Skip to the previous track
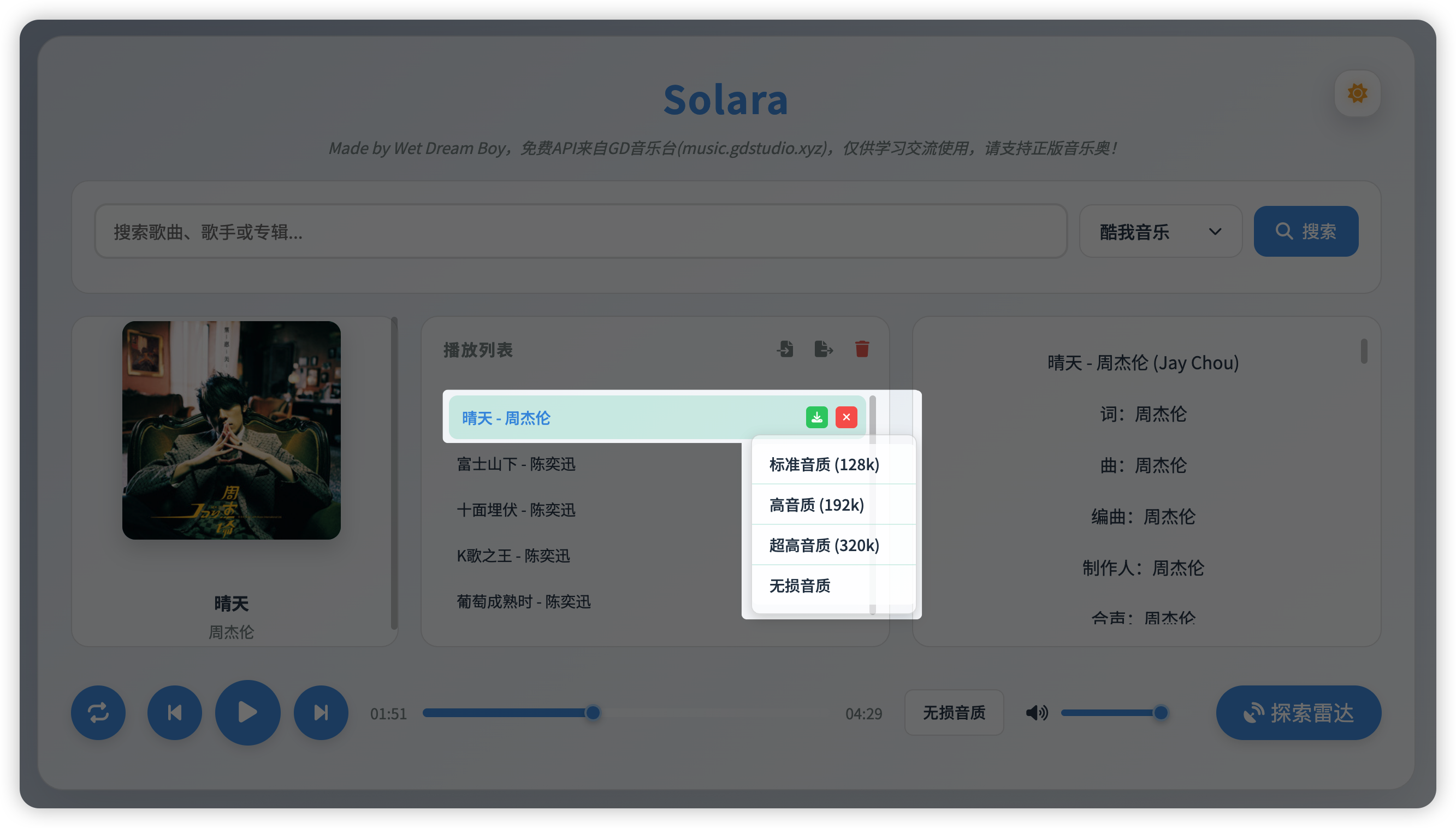The width and height of the screenshot is (1456, 828). [x=175, y=713]
